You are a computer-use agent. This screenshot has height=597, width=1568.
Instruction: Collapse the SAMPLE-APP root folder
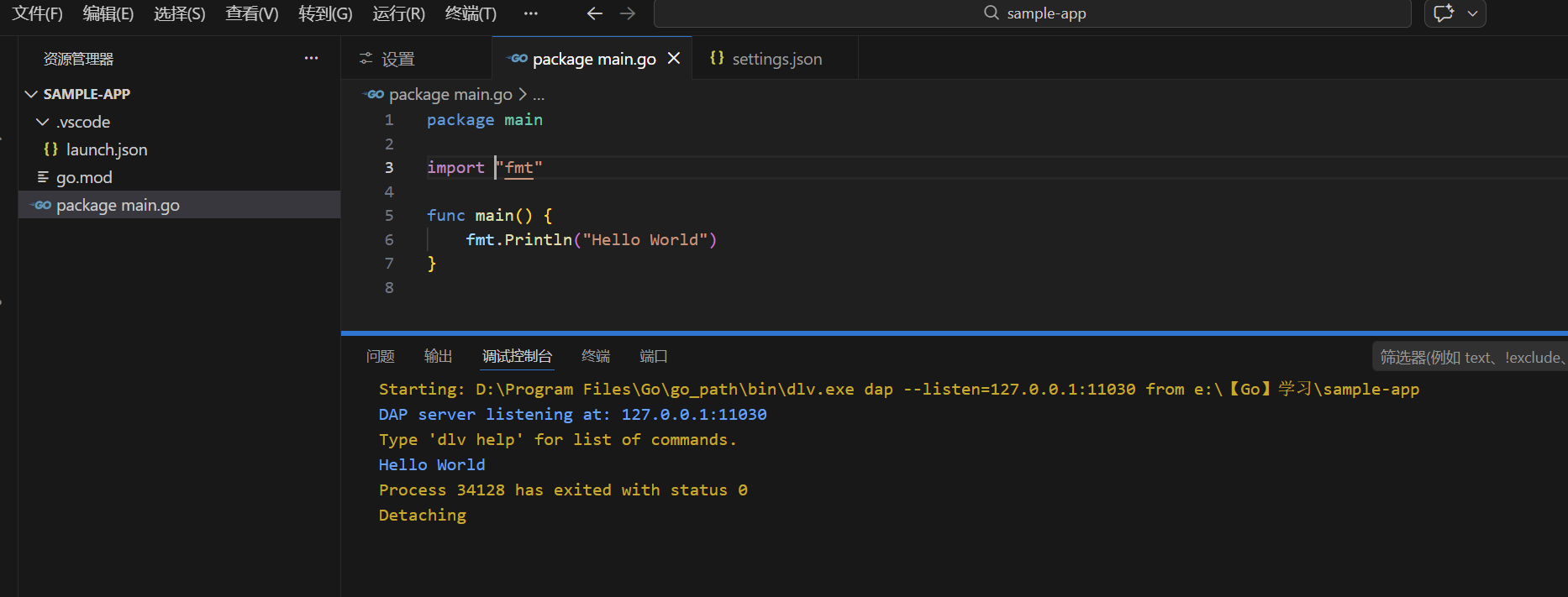(31, 94)
